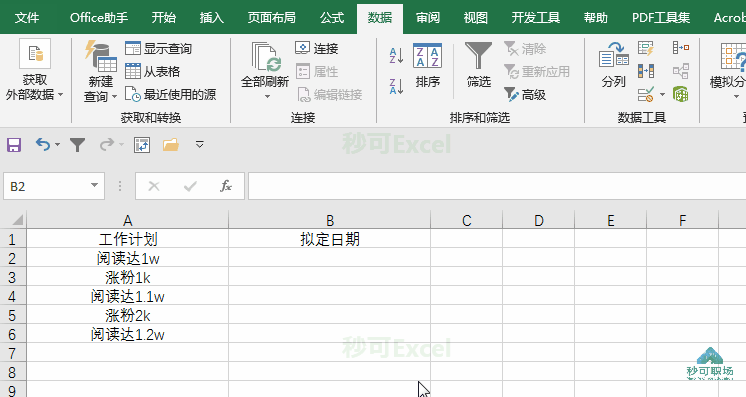Click quick access filter funnel icon

77,144
